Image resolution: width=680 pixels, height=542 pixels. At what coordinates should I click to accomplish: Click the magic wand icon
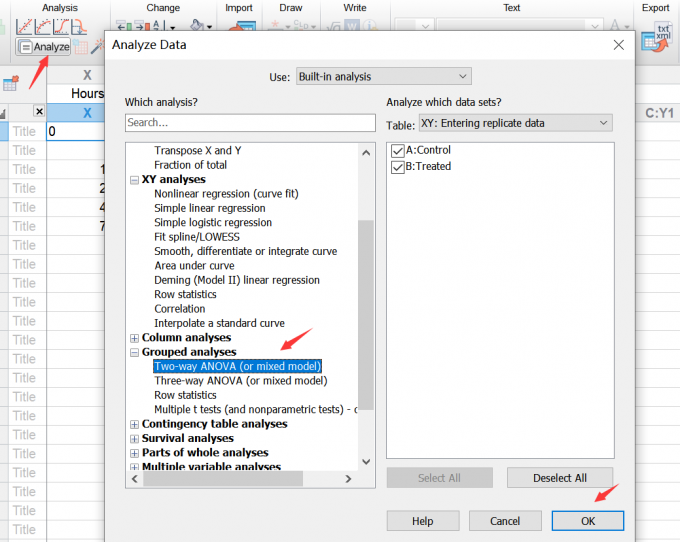point(97,46)
